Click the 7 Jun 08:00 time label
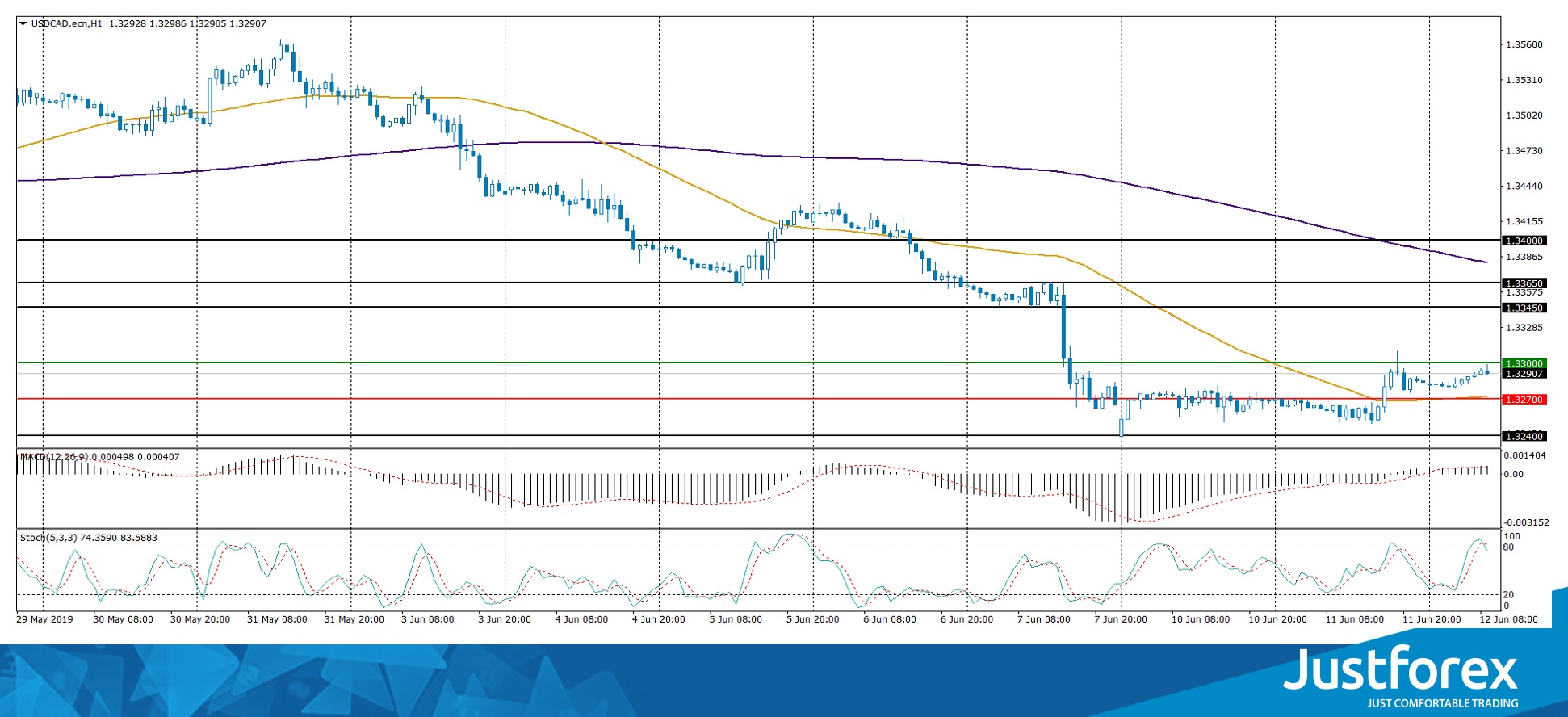 coord(1044,620)
